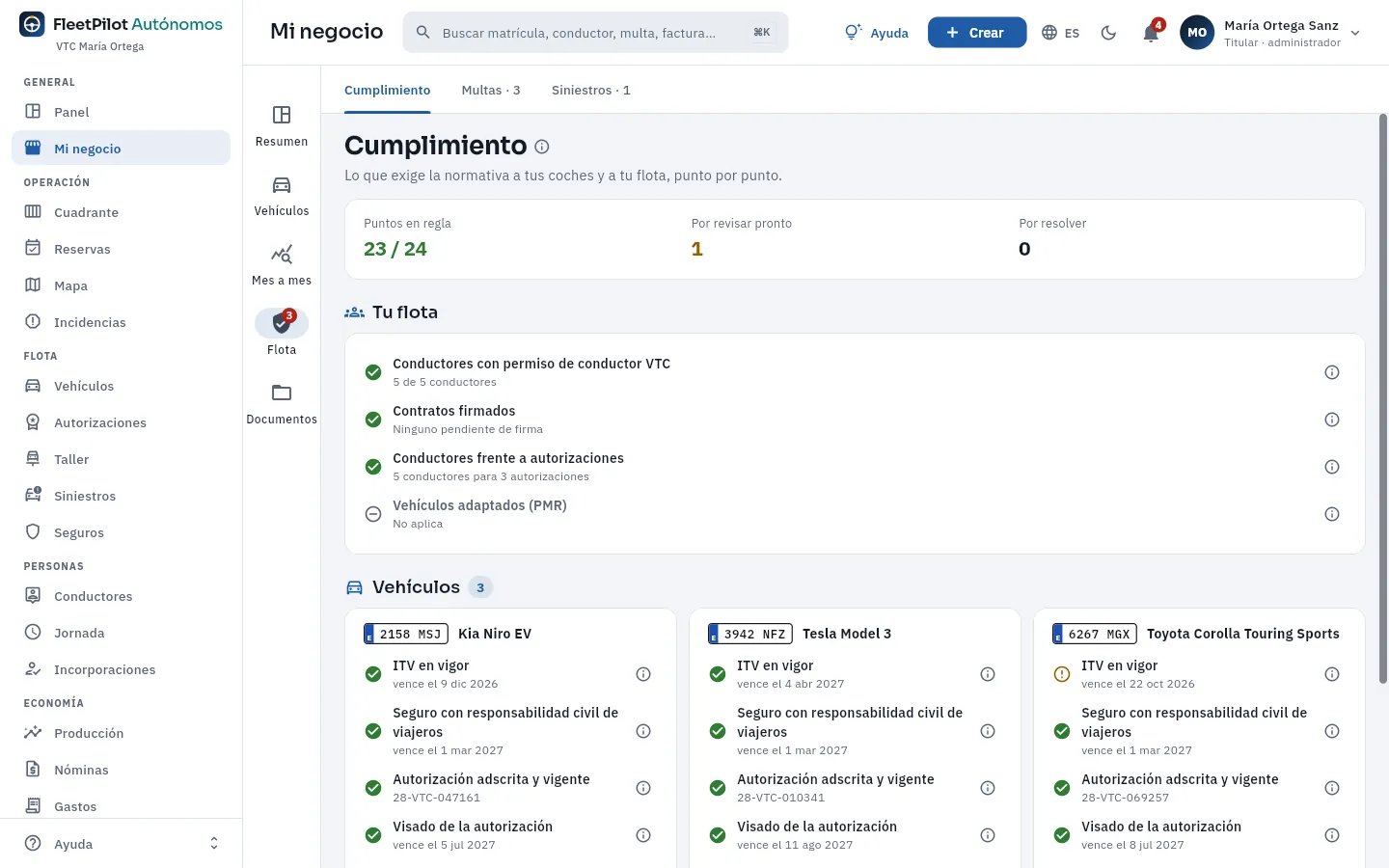Open the Documentos folder icon
The width and height of the screenshot is (1389, 868).
click(282, 404)
